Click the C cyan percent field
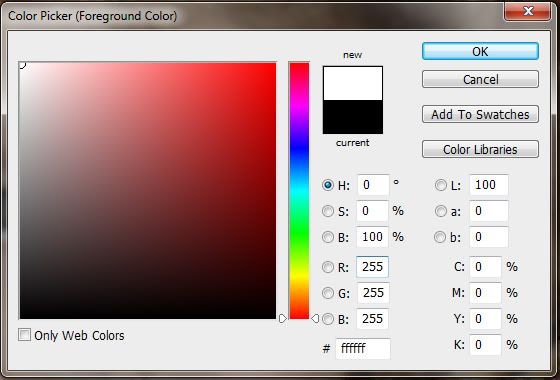 (485, 267)
